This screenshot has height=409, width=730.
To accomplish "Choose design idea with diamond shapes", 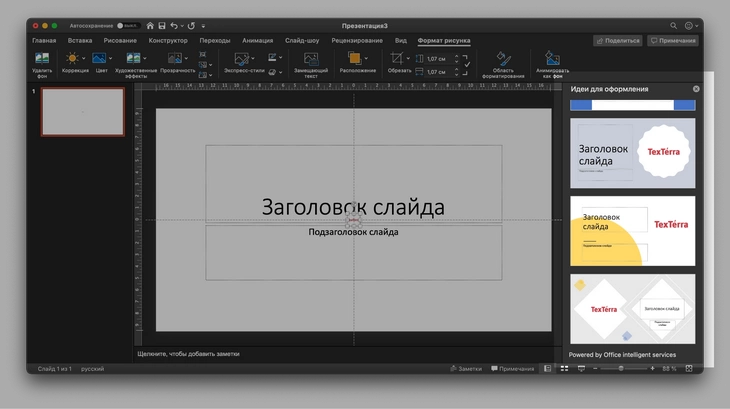I will 633,308.
